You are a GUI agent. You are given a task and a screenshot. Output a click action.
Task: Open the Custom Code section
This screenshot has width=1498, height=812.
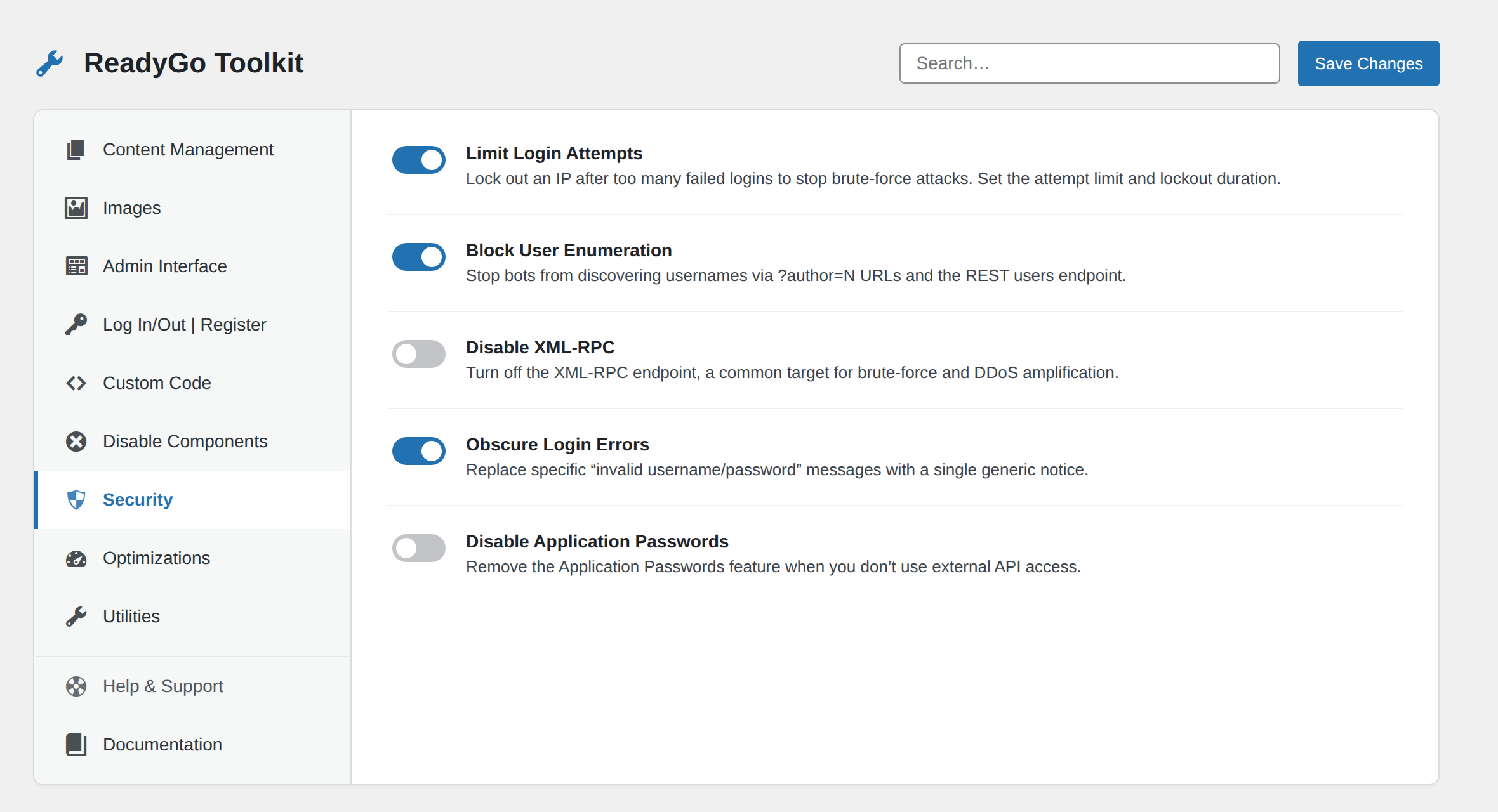pos(193,383)
